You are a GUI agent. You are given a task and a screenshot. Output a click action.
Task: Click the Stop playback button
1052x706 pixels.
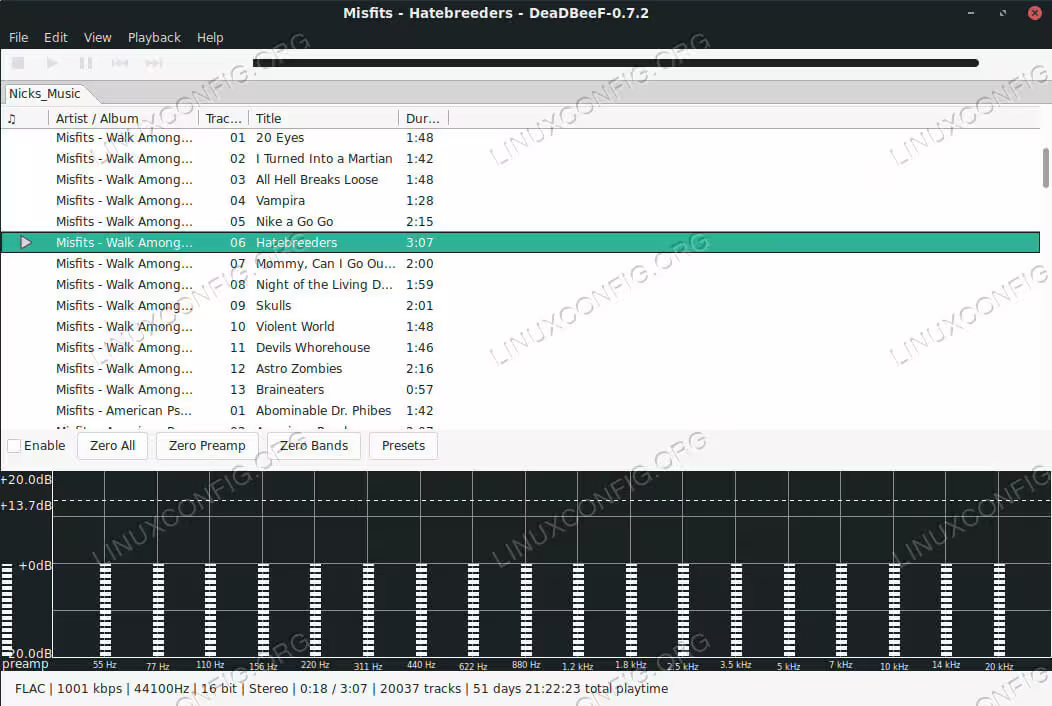pos(18,63)
